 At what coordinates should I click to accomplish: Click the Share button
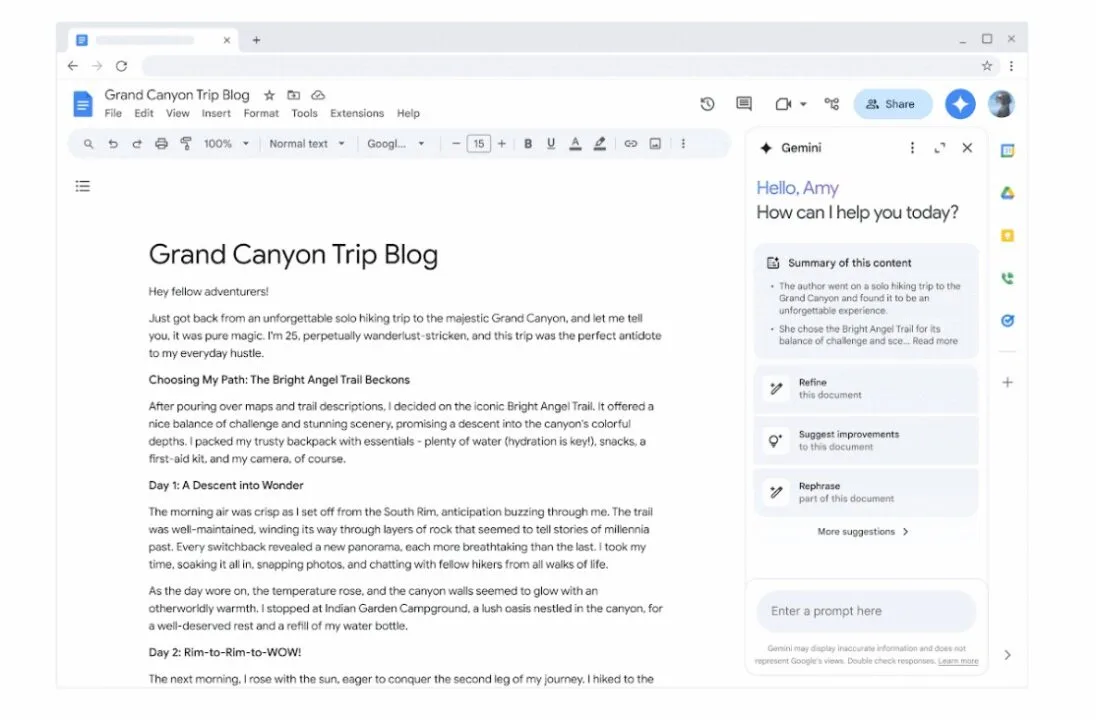[x=891, y=104]
